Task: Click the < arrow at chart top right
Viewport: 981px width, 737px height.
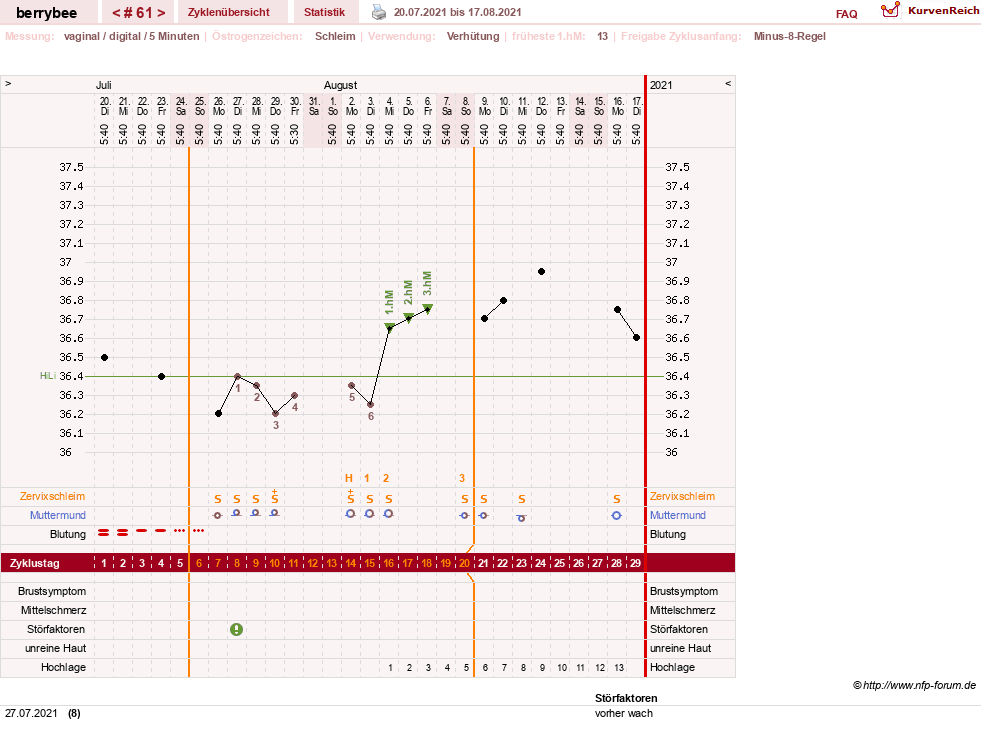Action: (x=728, y=83)
